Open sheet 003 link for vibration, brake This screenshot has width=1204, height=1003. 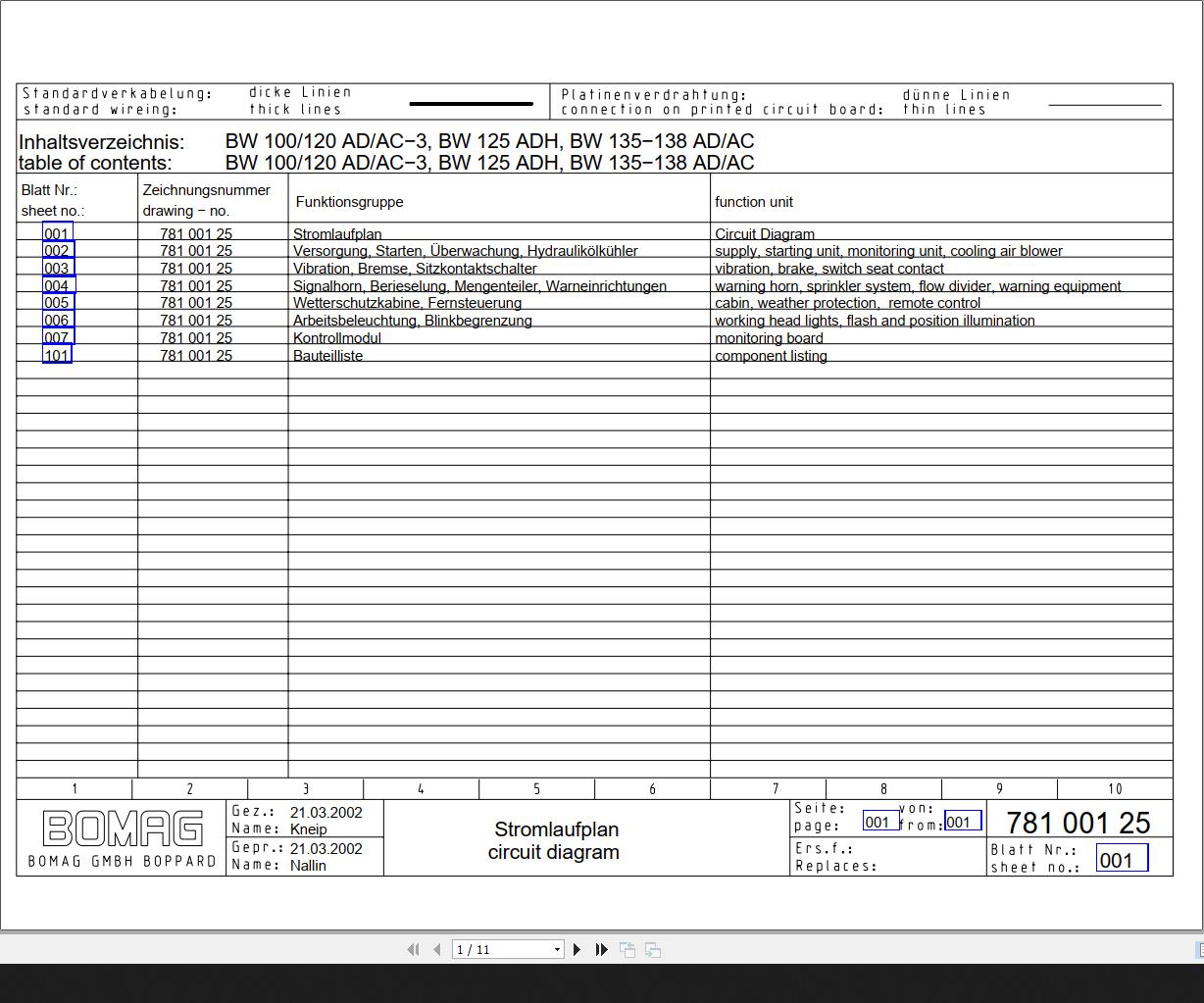point(58,268)
